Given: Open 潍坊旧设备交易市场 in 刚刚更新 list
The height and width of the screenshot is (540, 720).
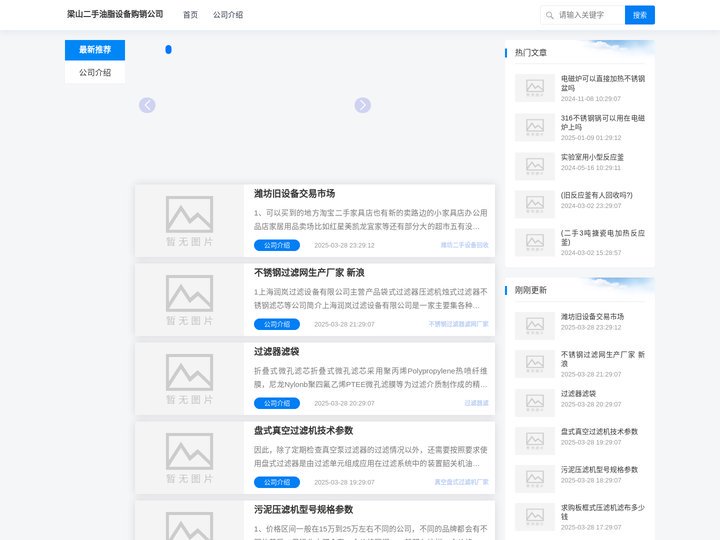Looking at the screenshot, I should tap(592, 316).
